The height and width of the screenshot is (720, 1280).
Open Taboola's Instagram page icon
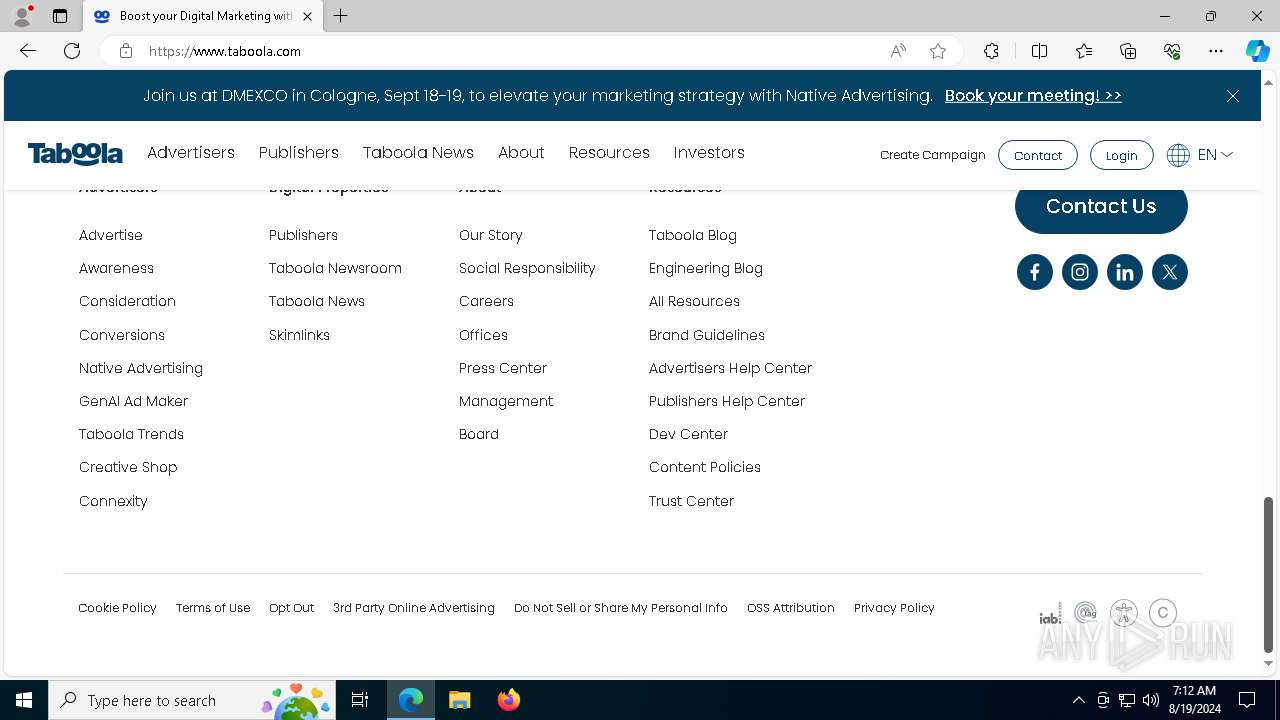click(1080, 272)
